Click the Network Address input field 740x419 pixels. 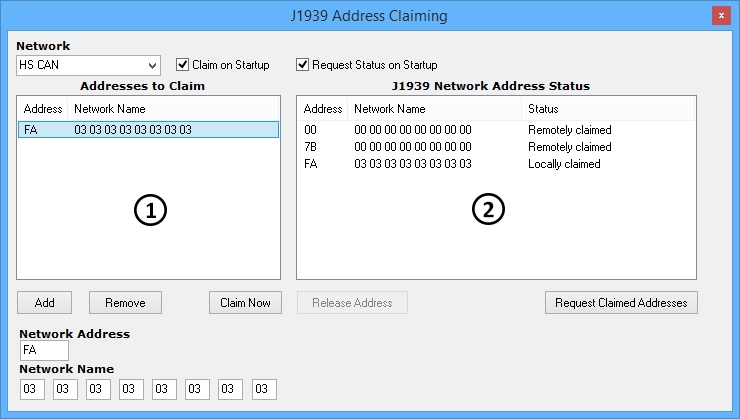coord(44,351)
